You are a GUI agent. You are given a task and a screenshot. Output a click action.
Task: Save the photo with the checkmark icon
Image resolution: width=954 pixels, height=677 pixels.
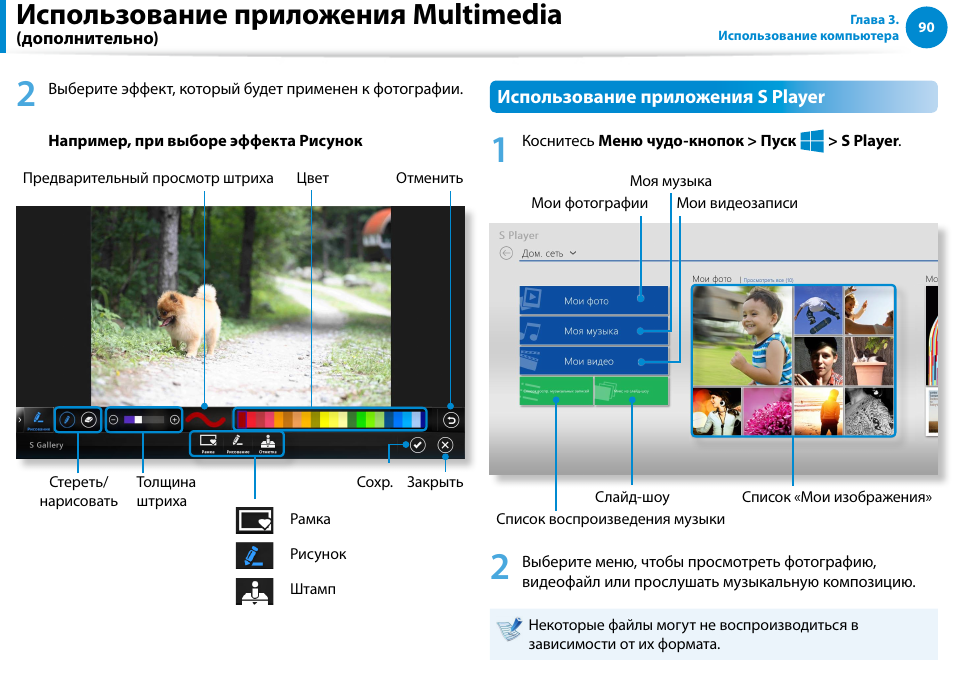(x=417, y=445)
